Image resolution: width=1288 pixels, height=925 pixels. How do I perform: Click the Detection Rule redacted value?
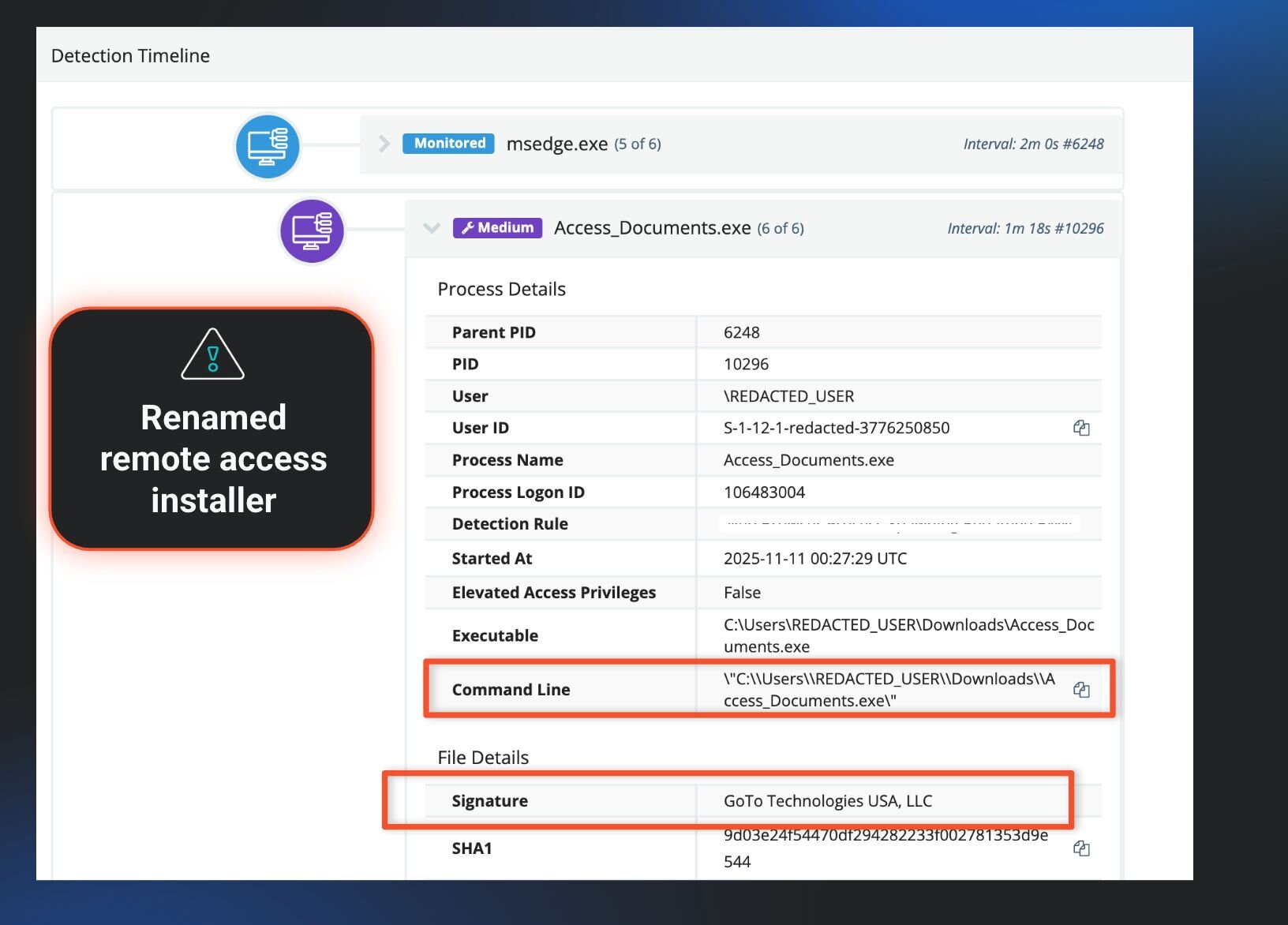[x=899, y=523]
